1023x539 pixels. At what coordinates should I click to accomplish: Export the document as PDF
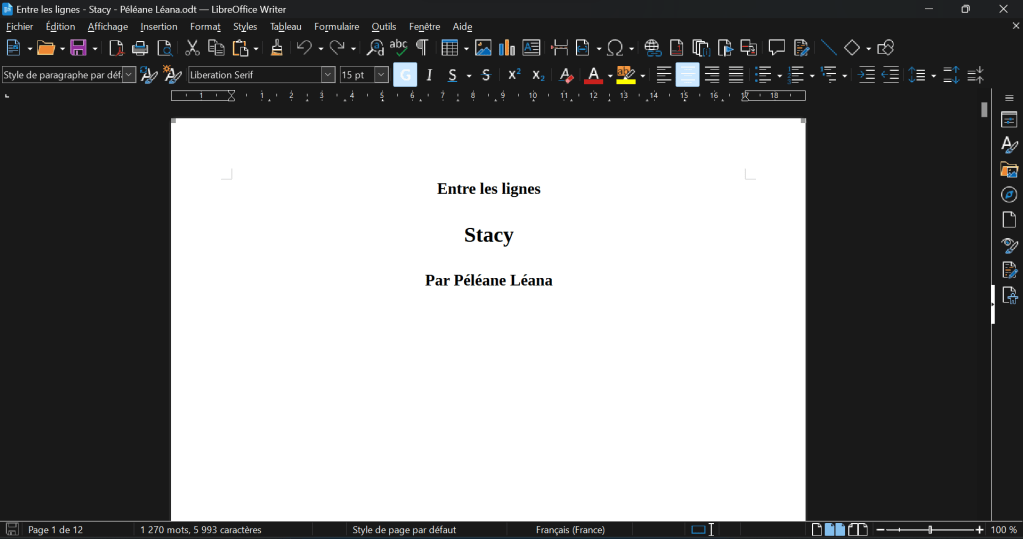pos(116,48)
